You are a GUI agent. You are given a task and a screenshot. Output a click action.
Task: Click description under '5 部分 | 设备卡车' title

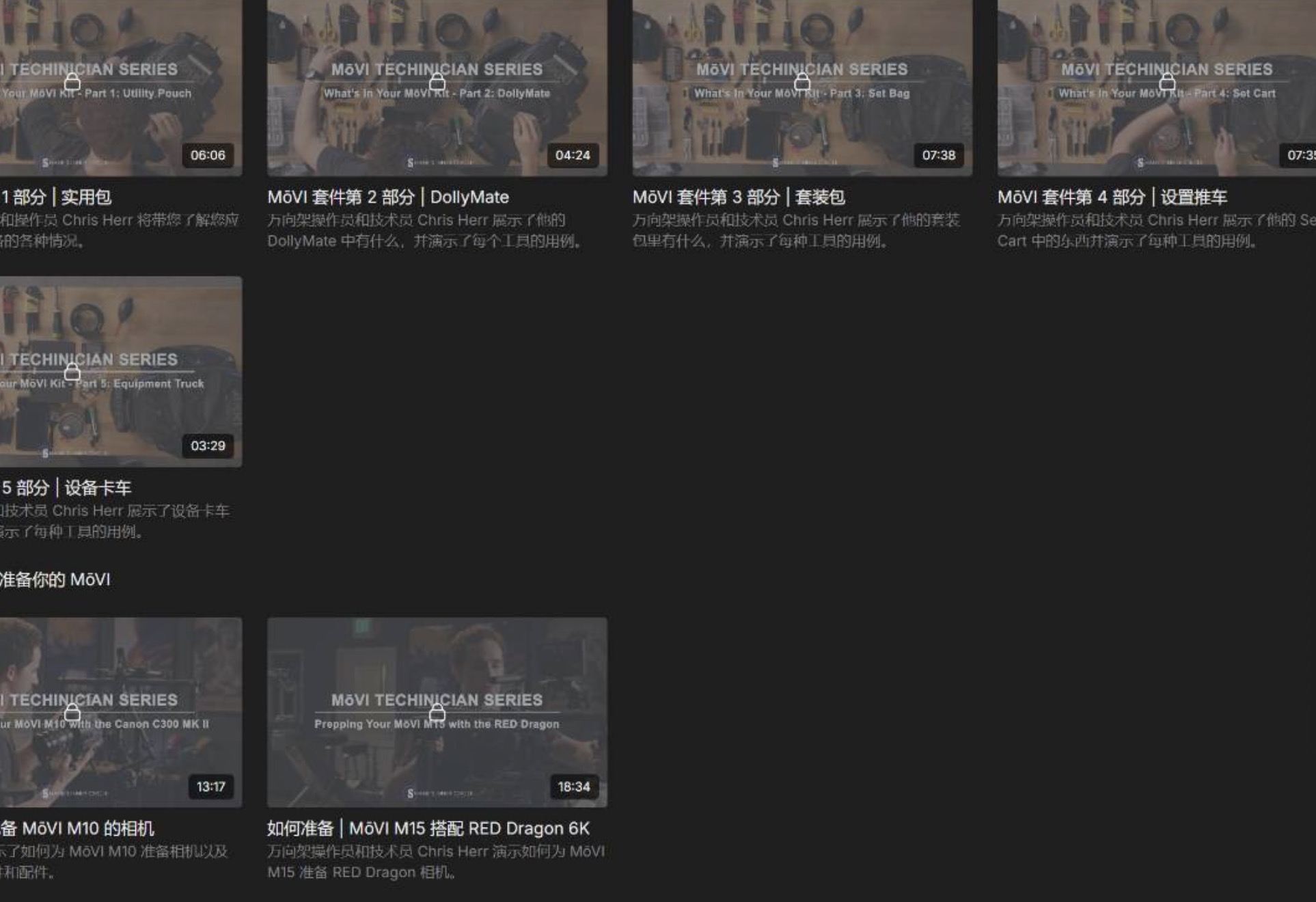point(115,521)
